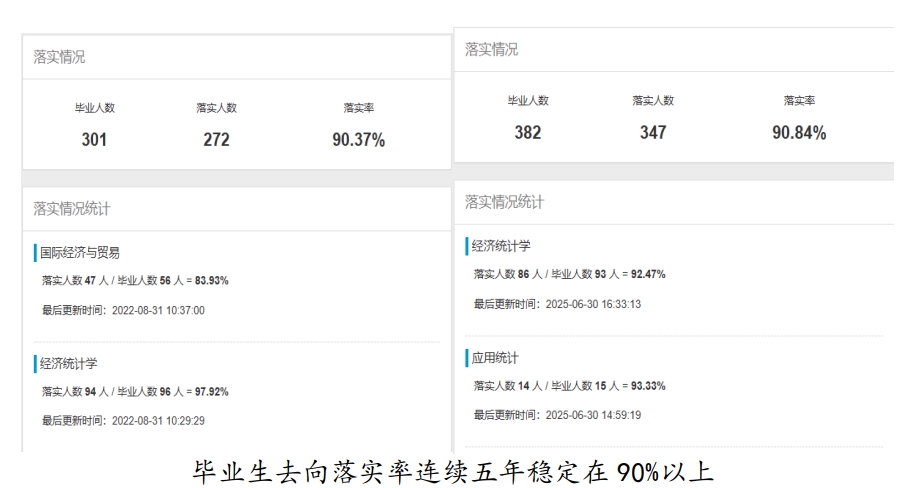The image size is (908, 488).
Task: Select the 93.33% placement statistic line
Action: 569,386
